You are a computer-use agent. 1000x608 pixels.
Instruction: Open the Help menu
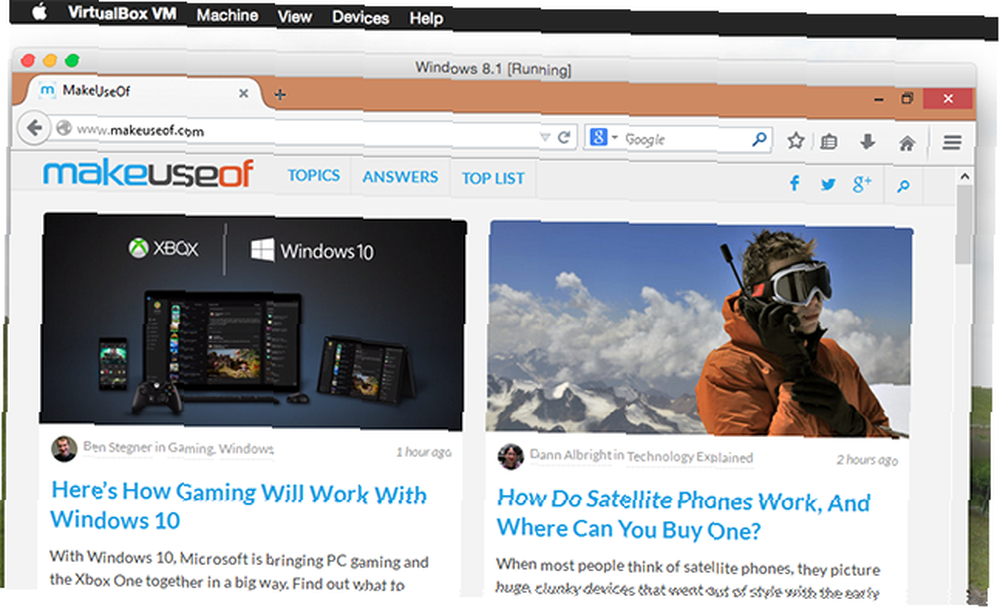(x=426, y=19)
